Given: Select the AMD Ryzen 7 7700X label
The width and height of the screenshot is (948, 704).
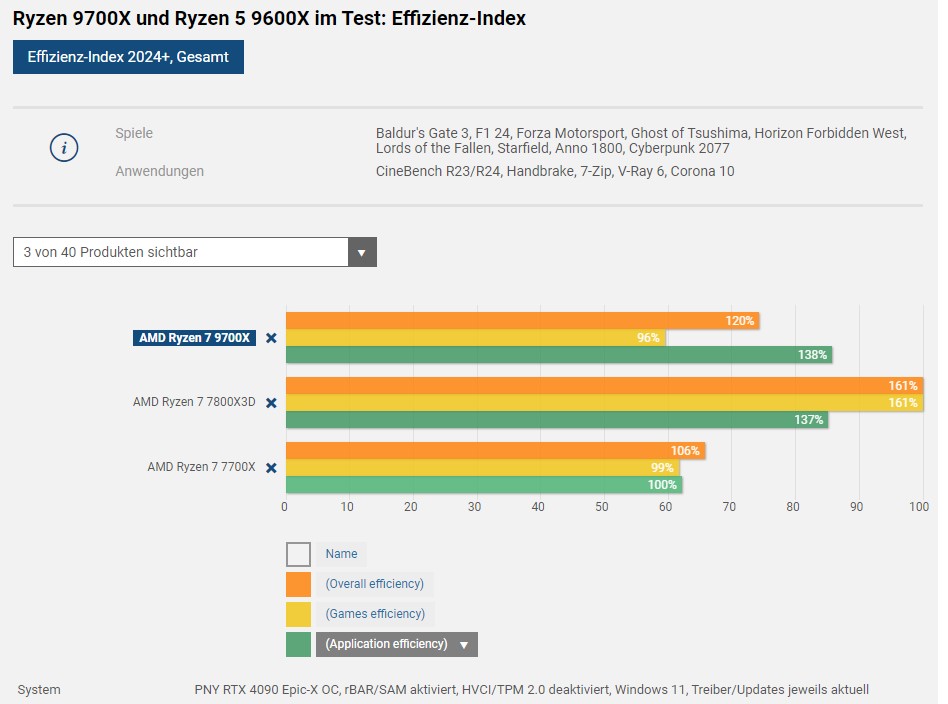Looking at the screenshot, I should [201, 467].
